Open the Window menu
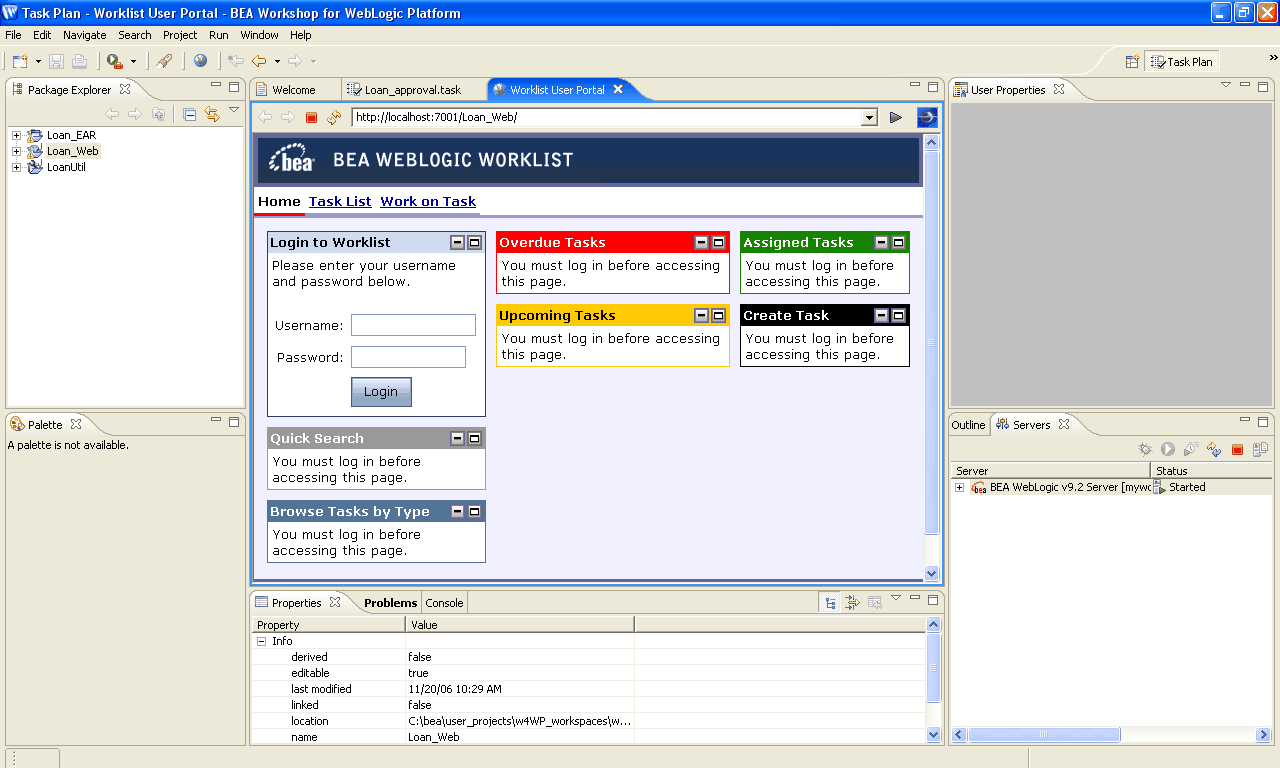 [260, 35]
